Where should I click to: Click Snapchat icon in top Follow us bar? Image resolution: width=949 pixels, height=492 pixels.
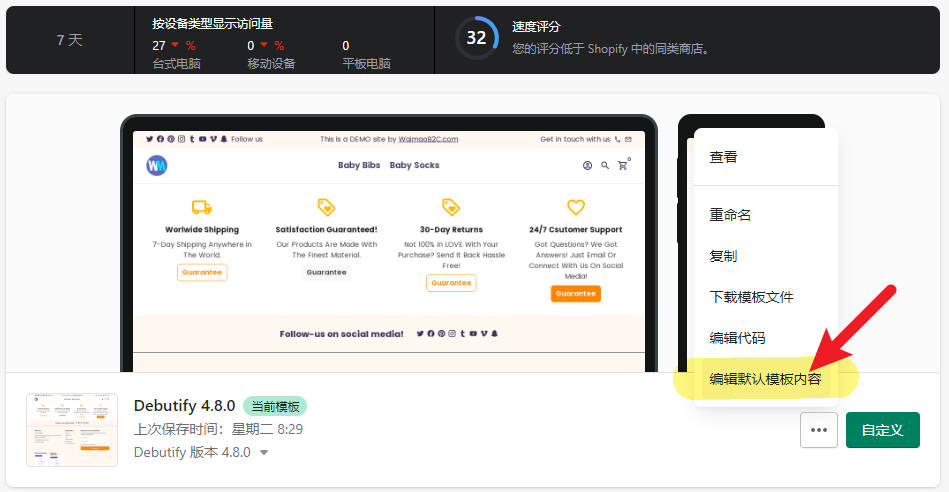pyautogui.click(x=224, y=139)
